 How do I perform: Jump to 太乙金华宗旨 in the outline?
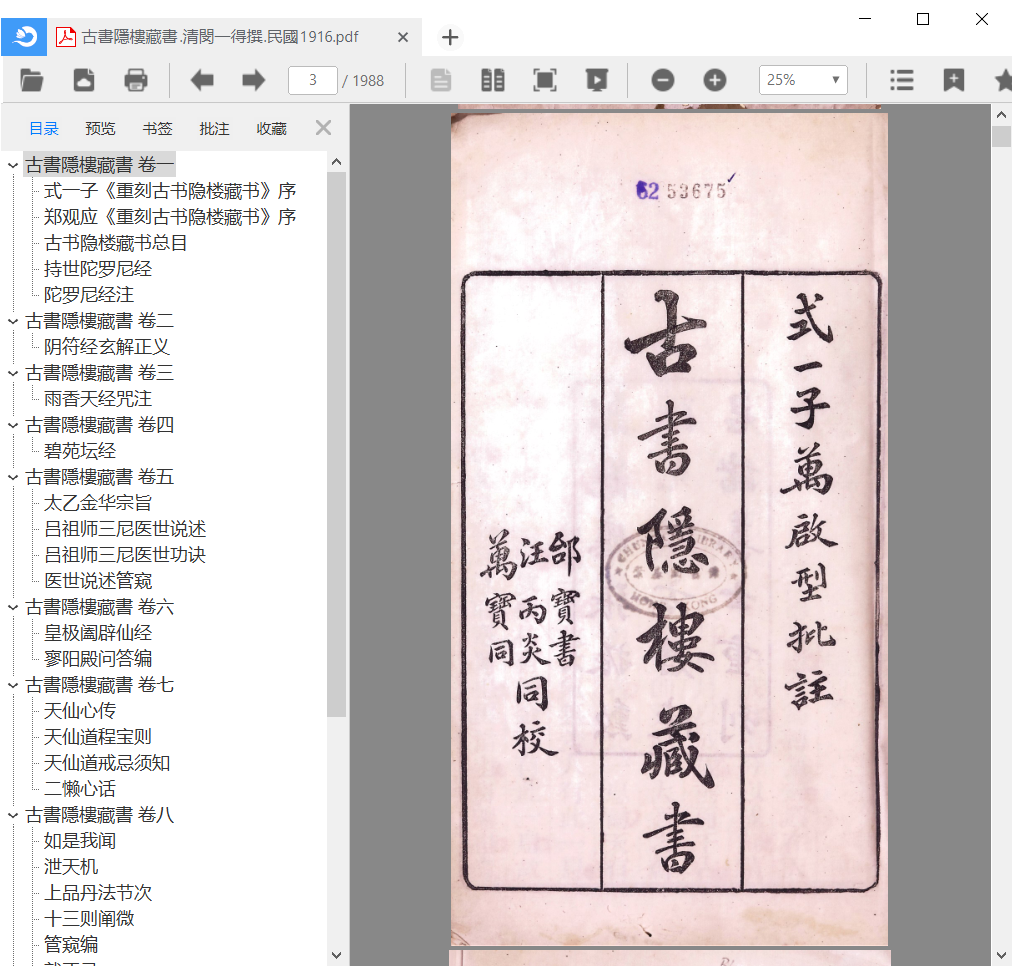(x=98, y=503)
